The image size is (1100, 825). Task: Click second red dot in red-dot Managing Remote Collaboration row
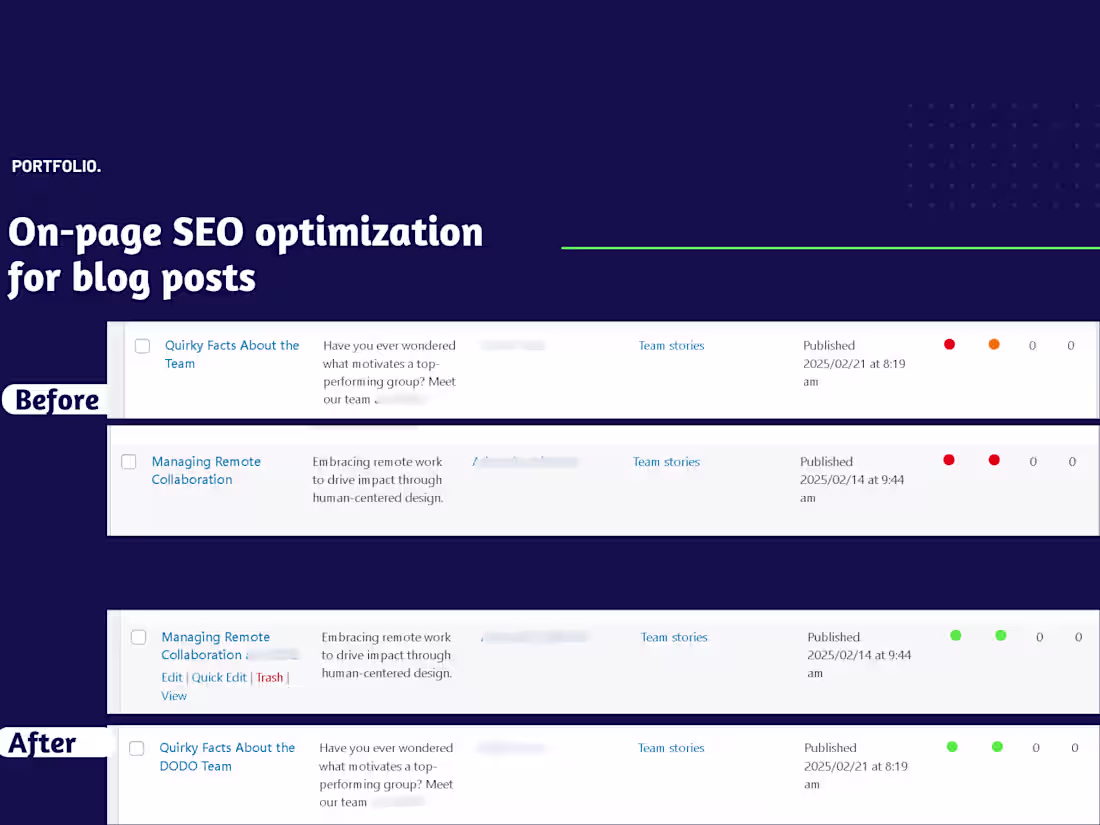[x=994, y=460]
